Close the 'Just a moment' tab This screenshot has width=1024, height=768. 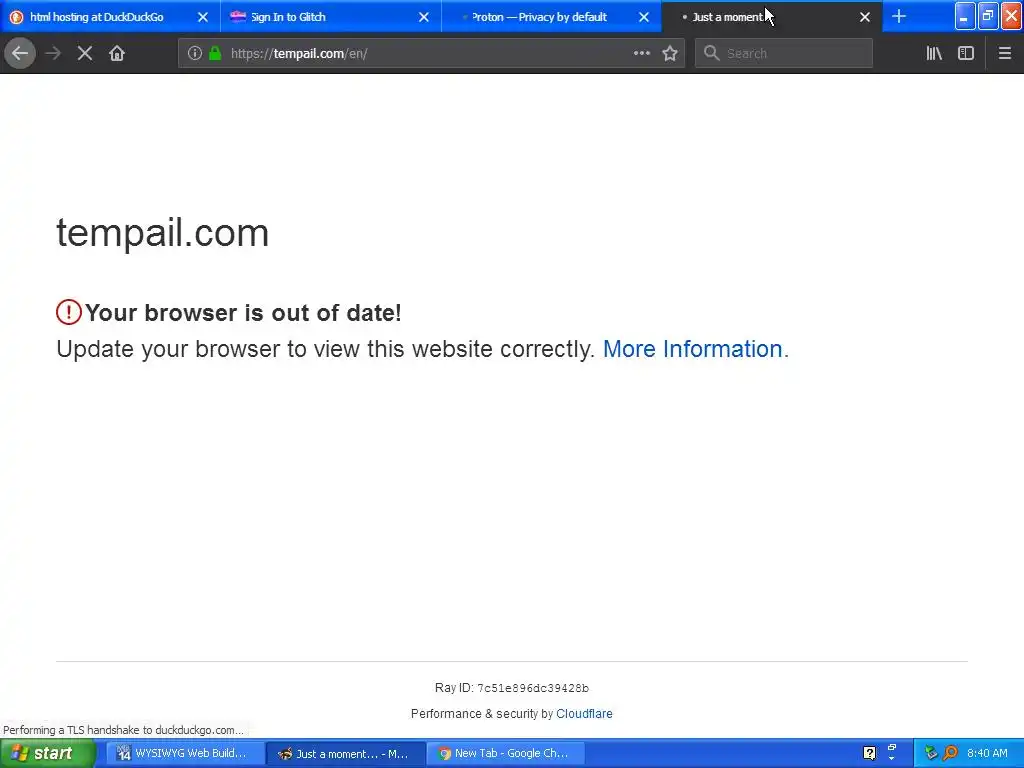(865, 17)
